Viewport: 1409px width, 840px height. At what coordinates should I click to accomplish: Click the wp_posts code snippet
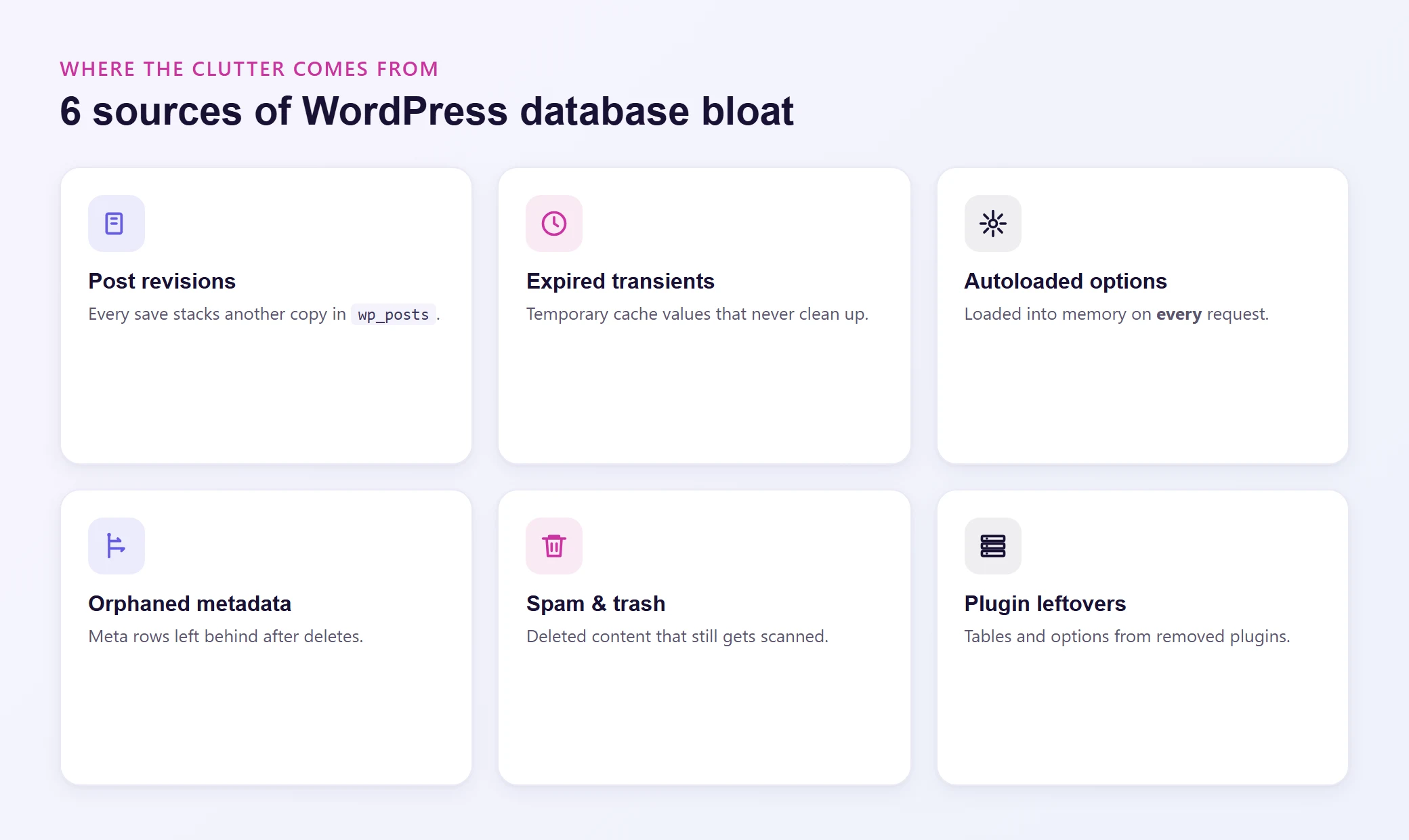(393, 314)
